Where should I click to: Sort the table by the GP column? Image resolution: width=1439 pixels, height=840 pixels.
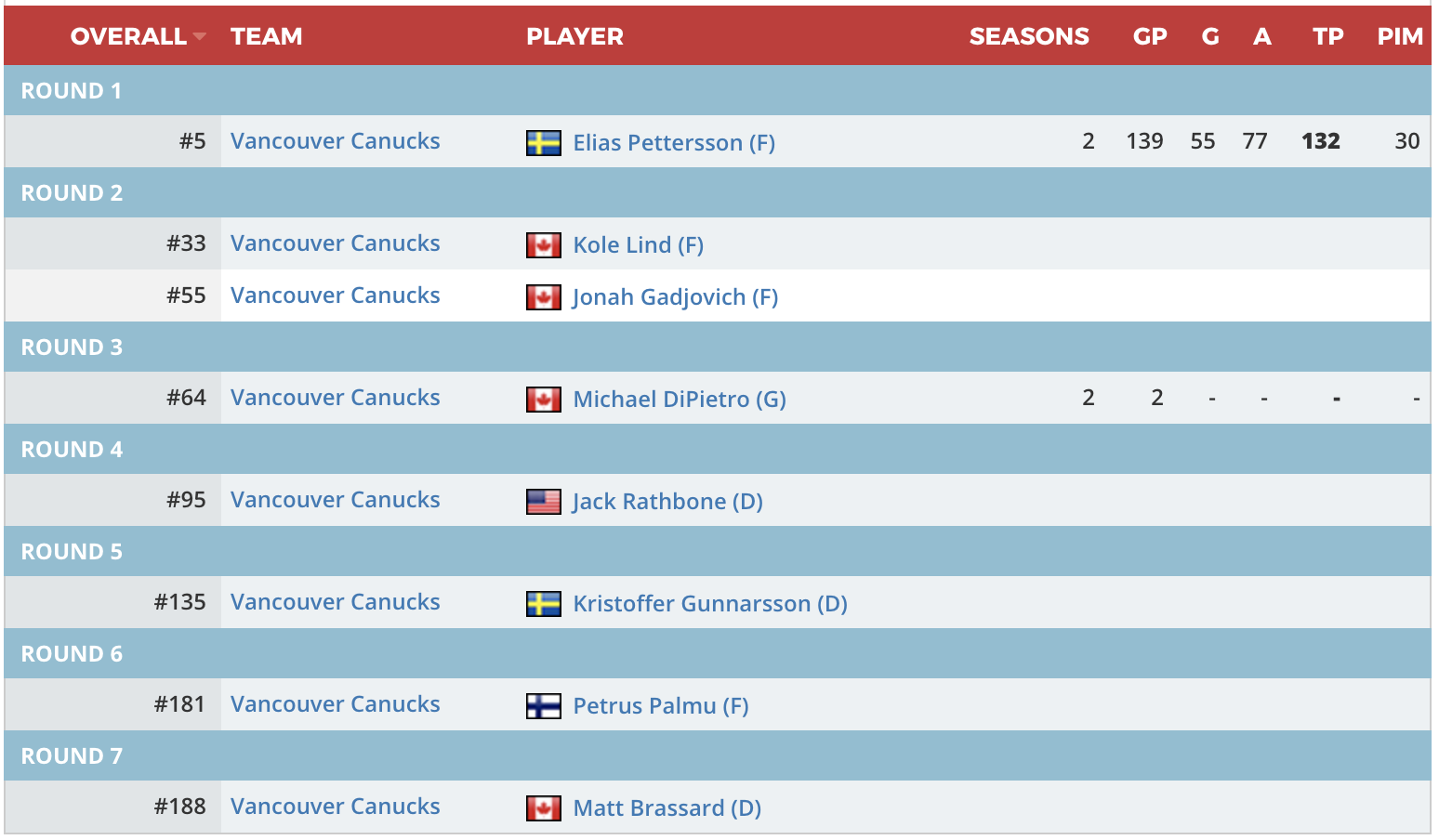[x=1150, y=37]
